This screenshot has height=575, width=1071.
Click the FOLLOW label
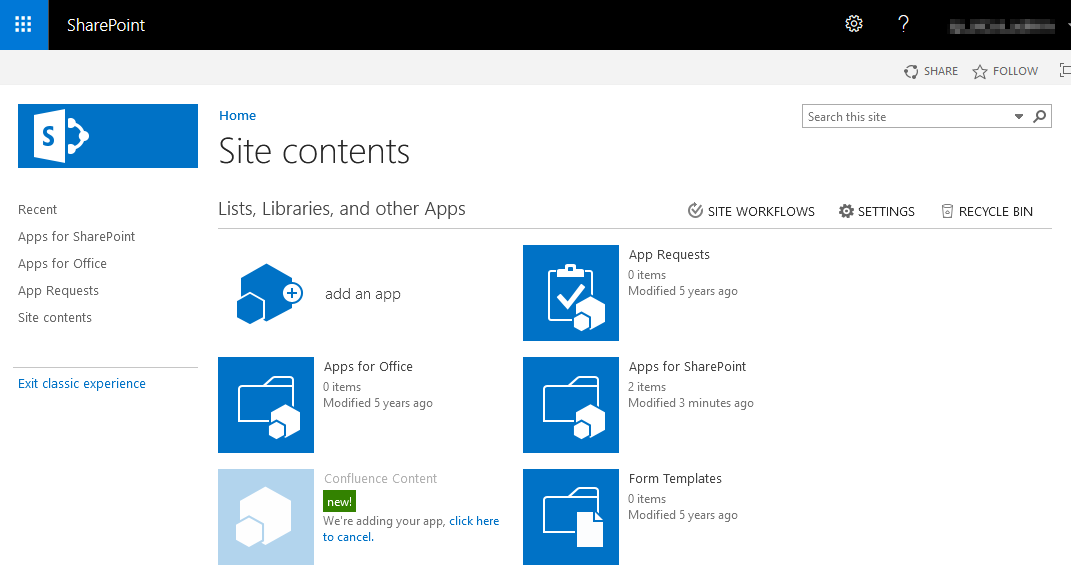(x=1015, y=71)
